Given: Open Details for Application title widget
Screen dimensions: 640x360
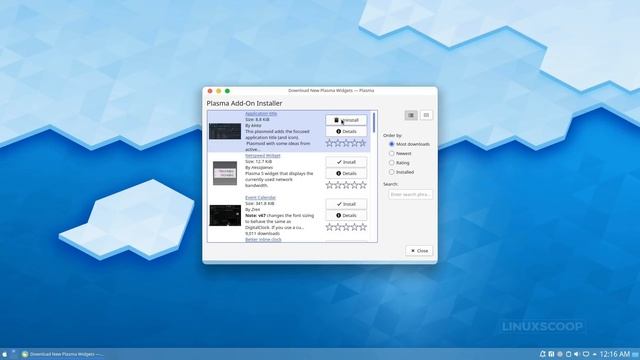Looking at the screenshot, I should coord(346,131).
